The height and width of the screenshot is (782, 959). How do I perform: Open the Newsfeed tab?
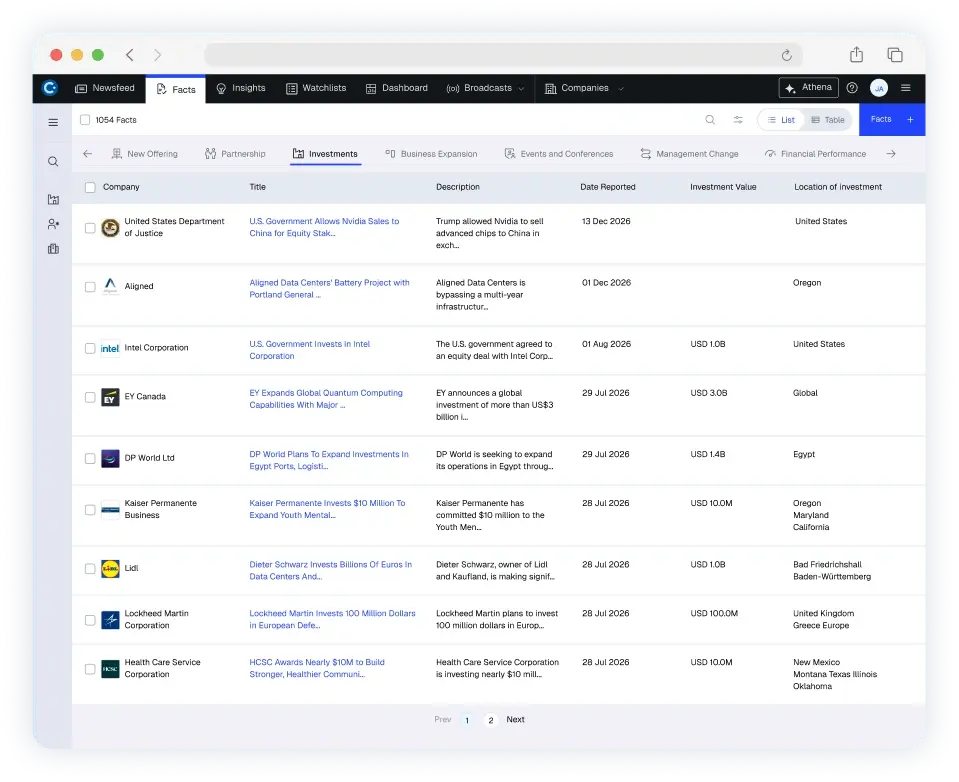(105, 88)
